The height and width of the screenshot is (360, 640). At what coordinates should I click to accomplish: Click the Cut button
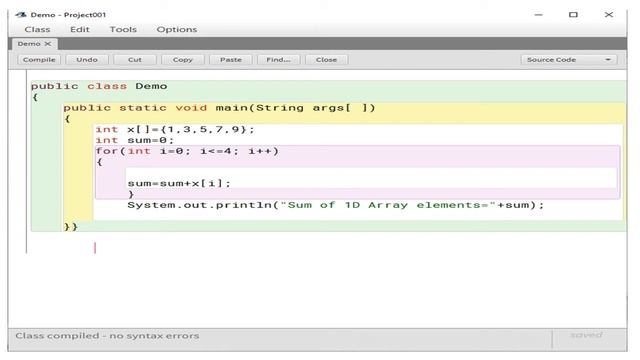[x=135, y=60]
